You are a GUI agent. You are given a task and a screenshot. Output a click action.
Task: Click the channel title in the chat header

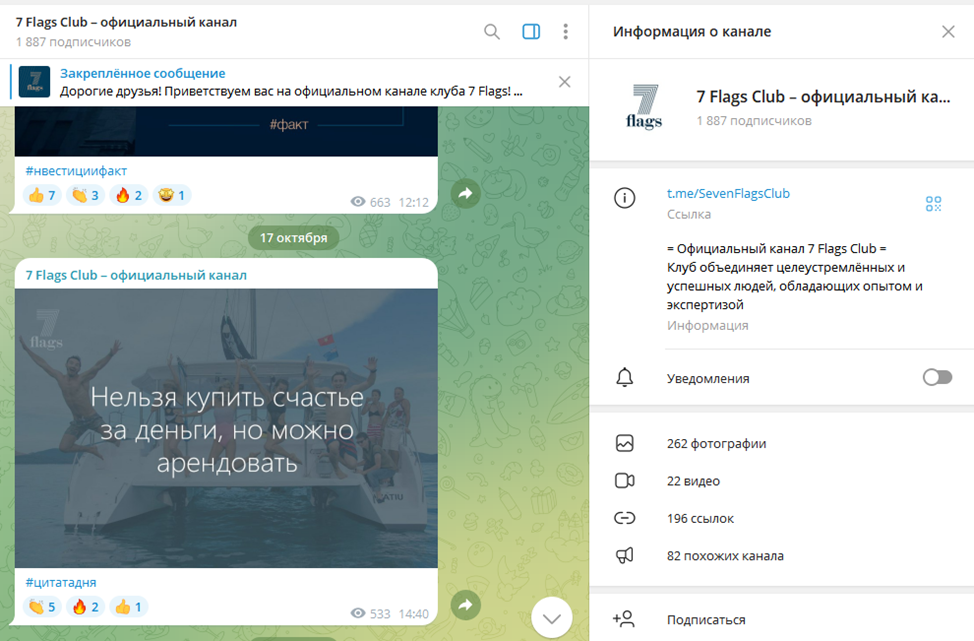click(126, 22)
